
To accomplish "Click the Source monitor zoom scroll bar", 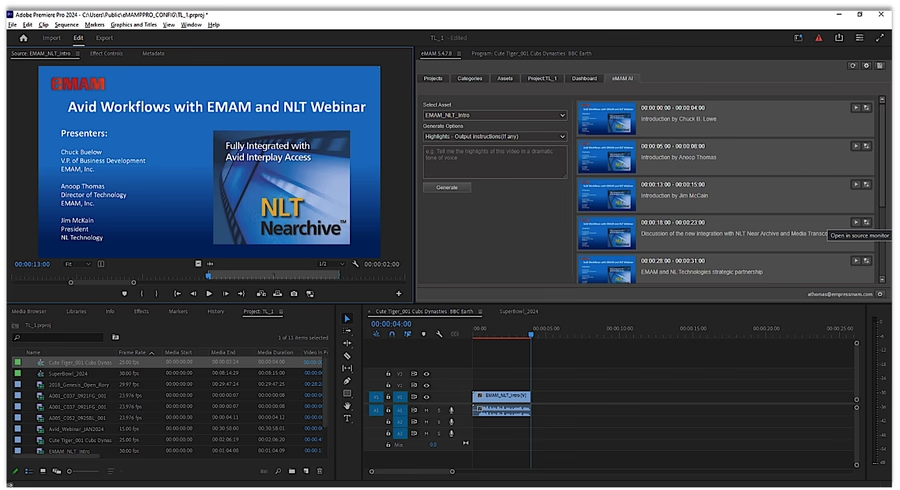I will click(x=102, y=282).
